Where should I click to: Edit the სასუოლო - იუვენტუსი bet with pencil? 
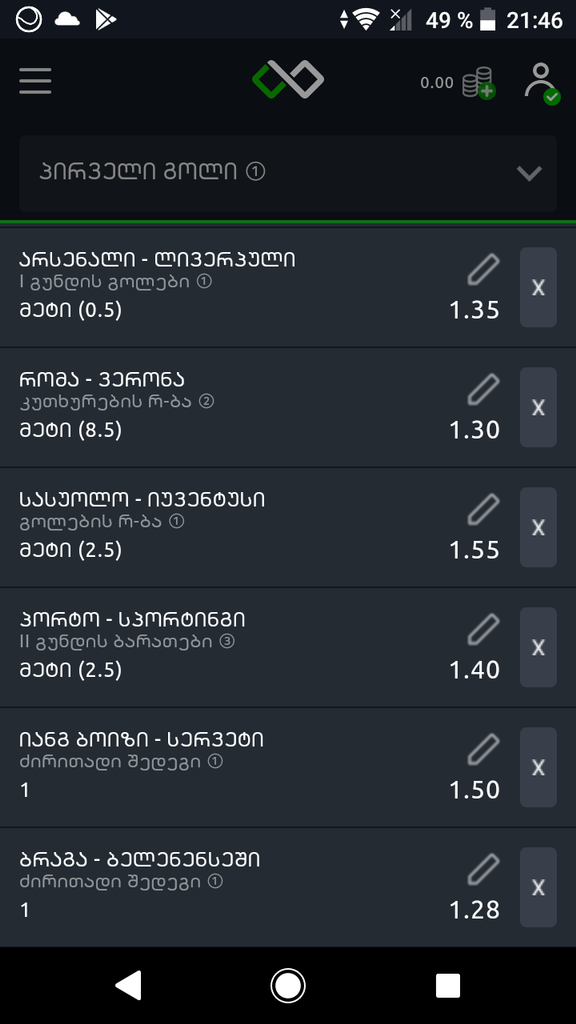pos(484,510)
